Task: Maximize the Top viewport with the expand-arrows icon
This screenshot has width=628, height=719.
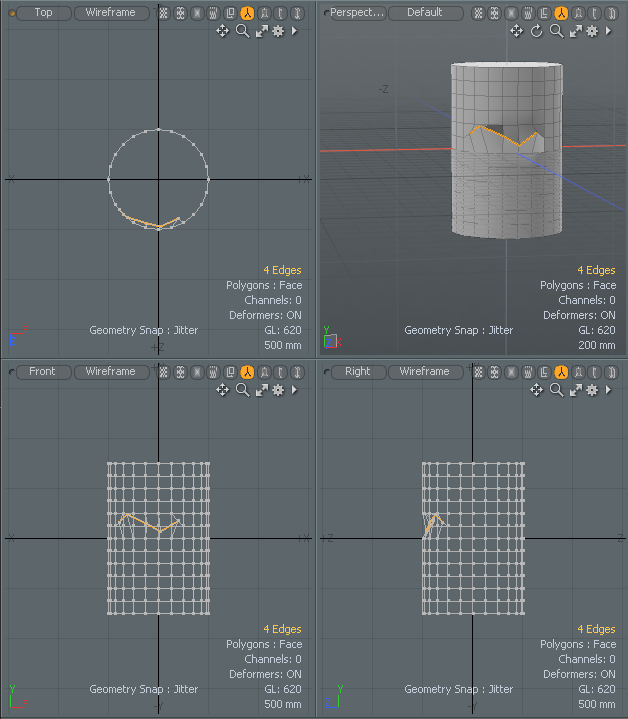Action: (x=261, y=31)
